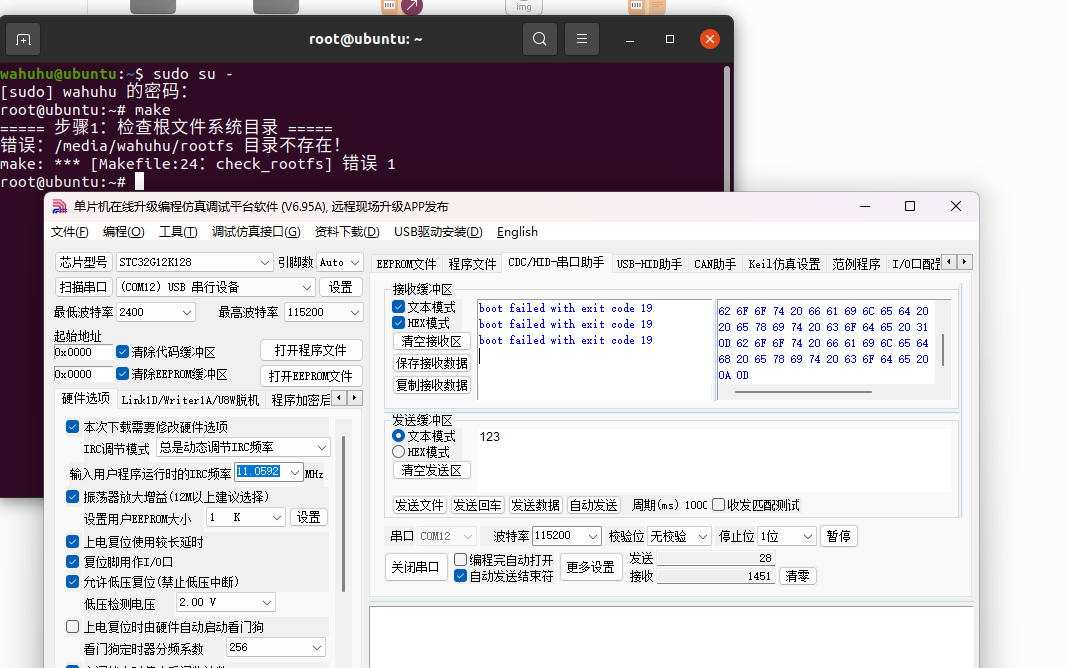This screenshot has width=1067, height=668.
Task: Switch to the CAN助手 tab
Action: click(x=714, y=264)
